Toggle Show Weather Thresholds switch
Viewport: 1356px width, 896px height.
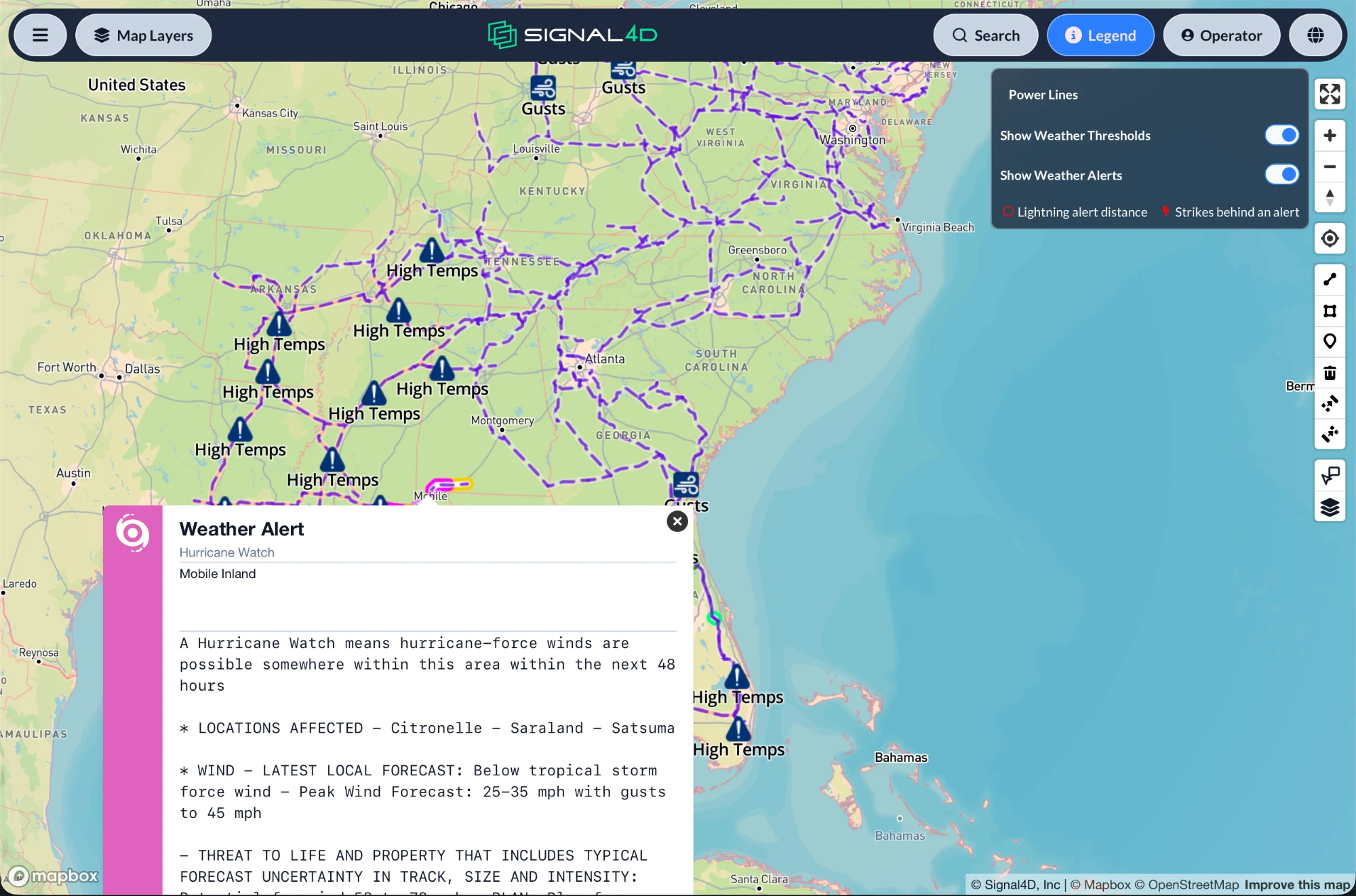coord(1281,135)
